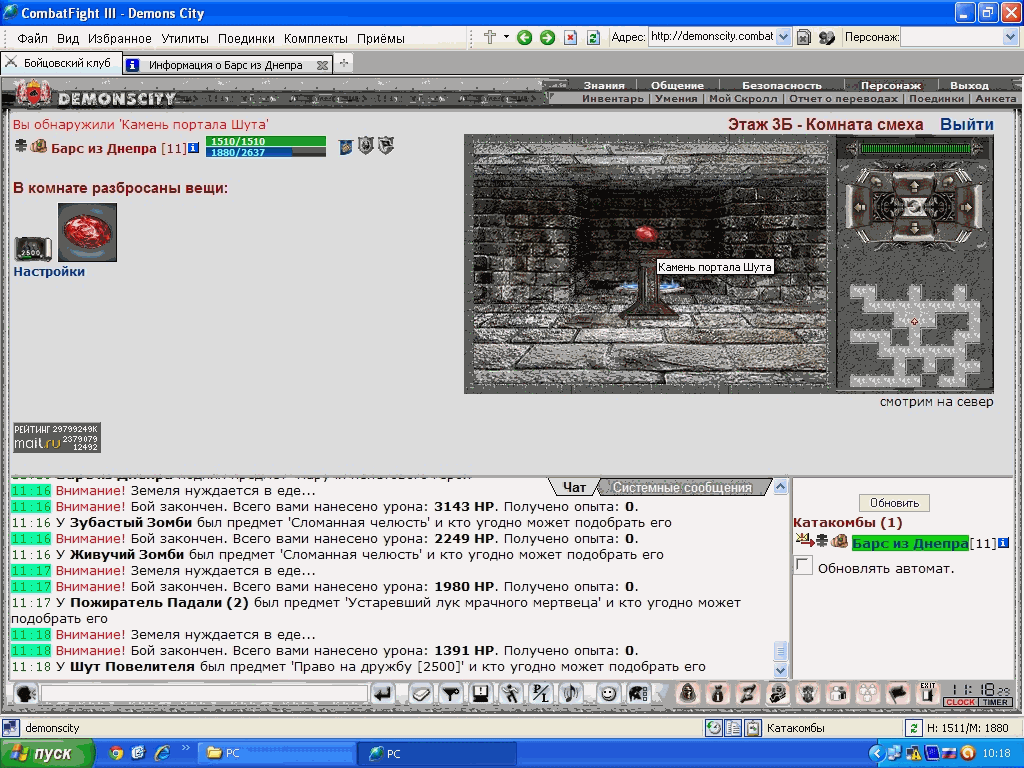
Task: Pick up the 2500 friendship item
Action: coord(33,249)
